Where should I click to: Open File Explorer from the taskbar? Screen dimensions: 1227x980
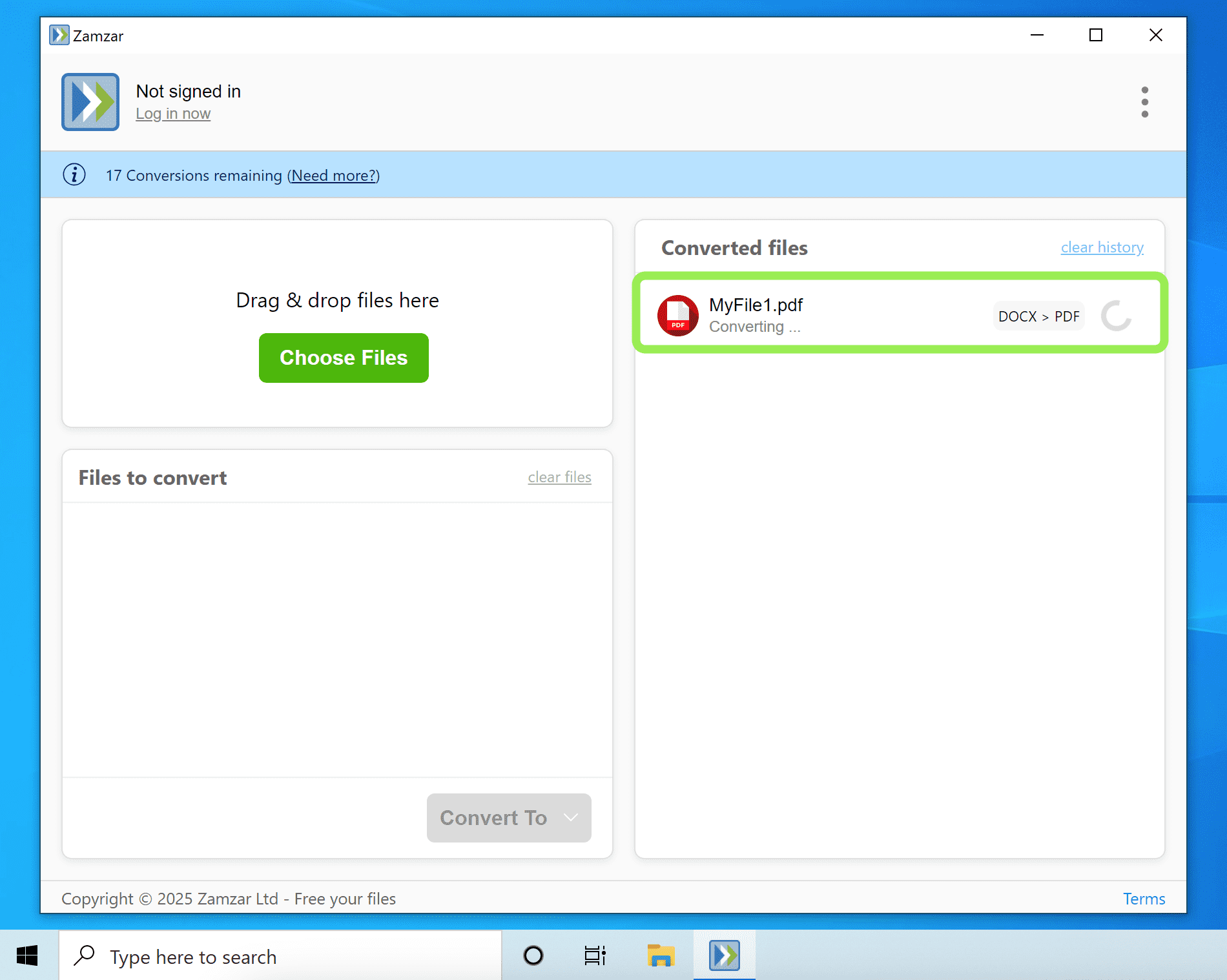[660, 956]
